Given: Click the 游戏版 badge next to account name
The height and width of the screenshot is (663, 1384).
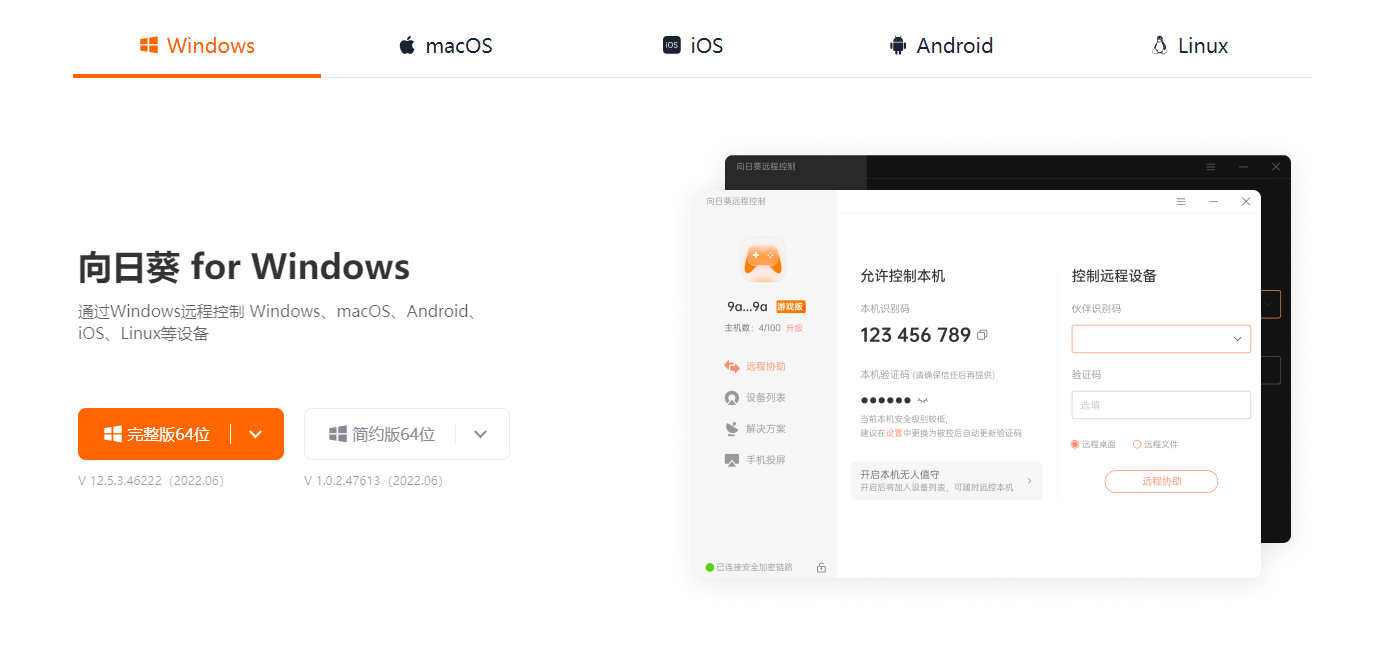Looking at the screenshot, I should point(790,307).
